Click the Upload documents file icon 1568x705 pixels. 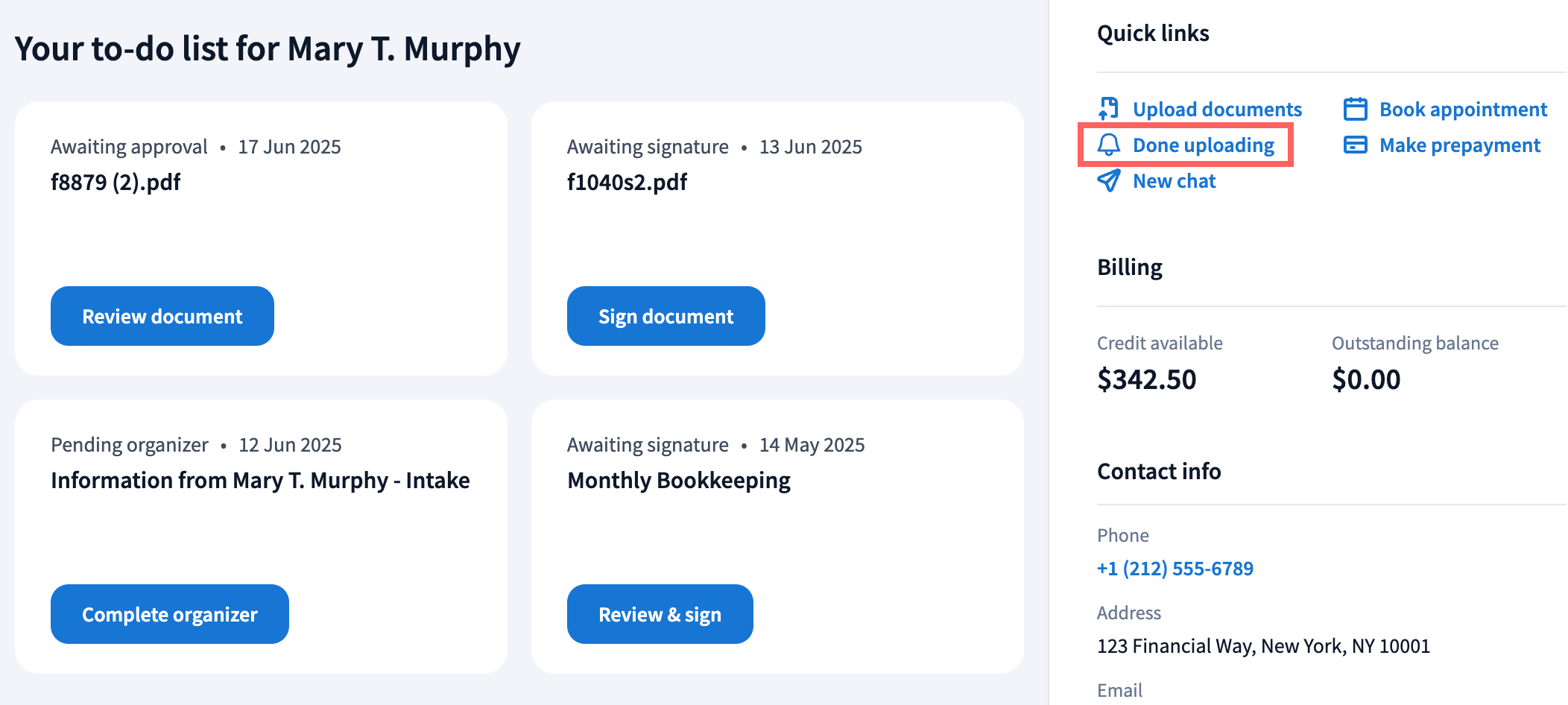[1109, 109]
